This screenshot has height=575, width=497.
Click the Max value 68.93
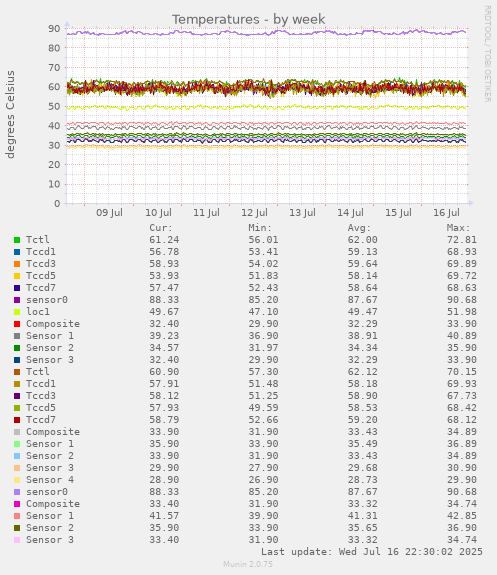pyautogui.click(x=462, y=252)
